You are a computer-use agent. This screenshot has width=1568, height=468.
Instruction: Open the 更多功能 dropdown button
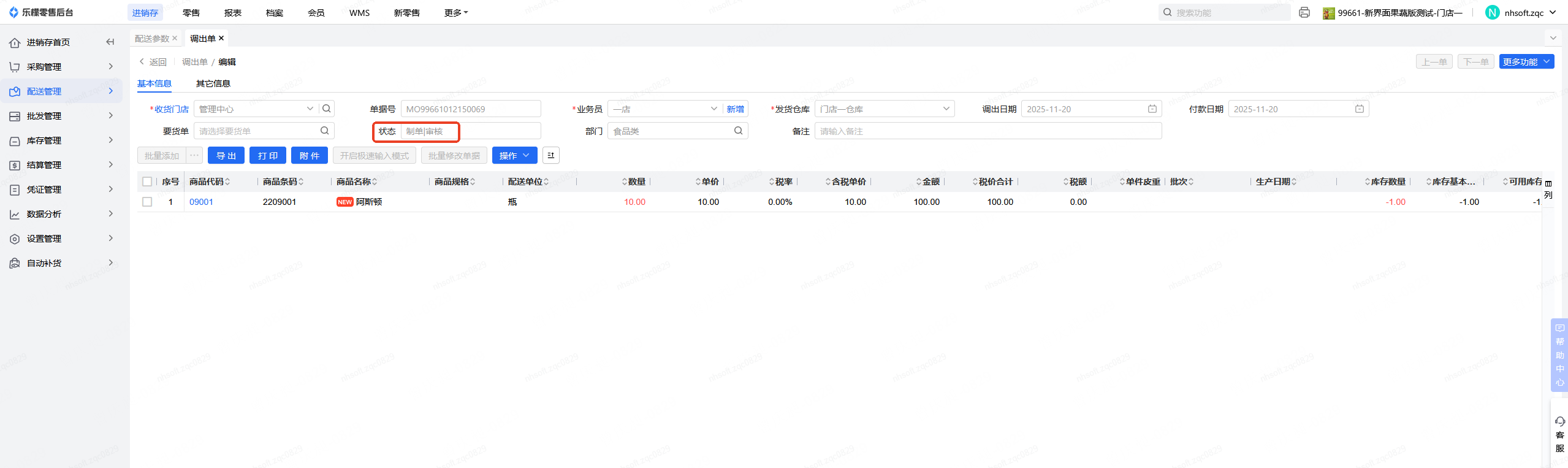pos(1526,61)
